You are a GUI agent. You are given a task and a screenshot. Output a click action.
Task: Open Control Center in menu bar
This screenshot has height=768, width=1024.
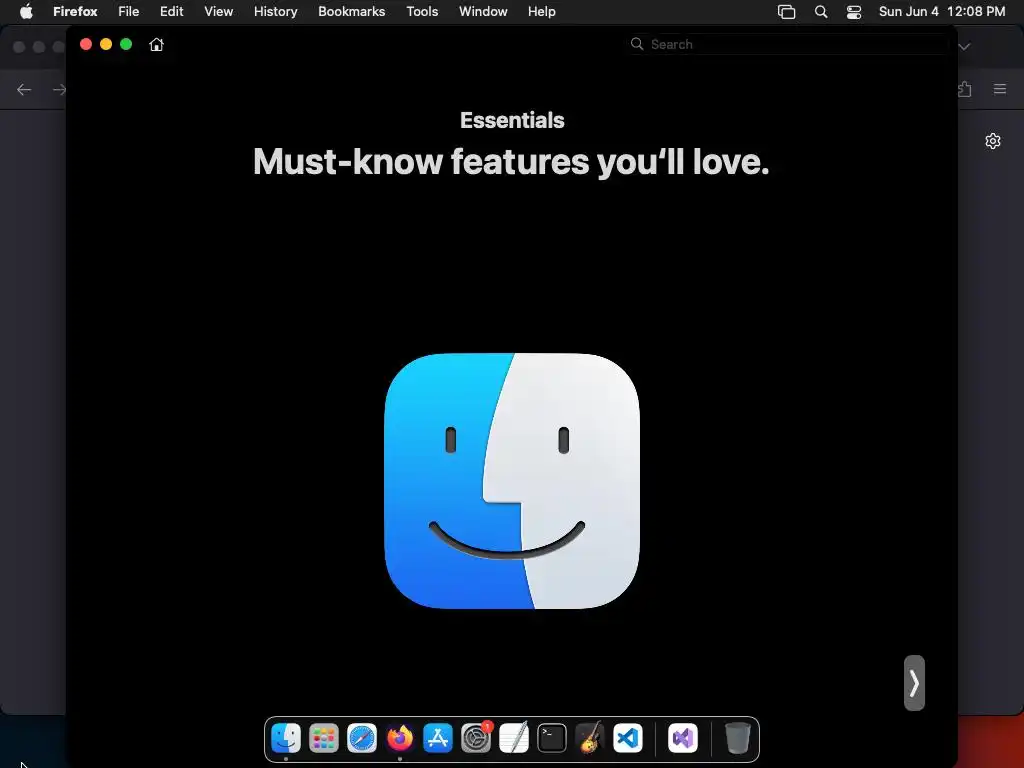click(854, 12)
